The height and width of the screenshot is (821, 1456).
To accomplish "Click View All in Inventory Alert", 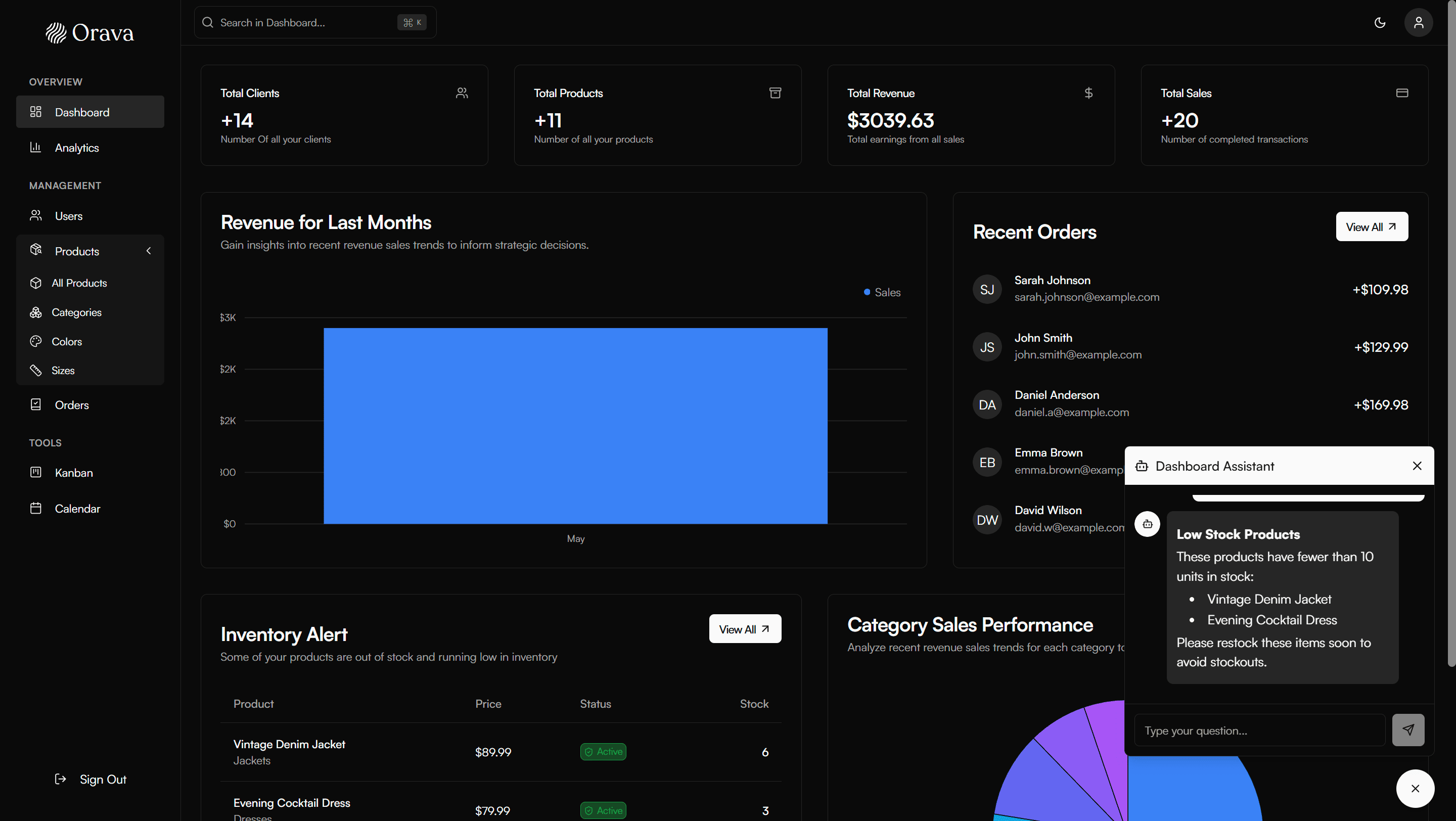I will point(745,629).
